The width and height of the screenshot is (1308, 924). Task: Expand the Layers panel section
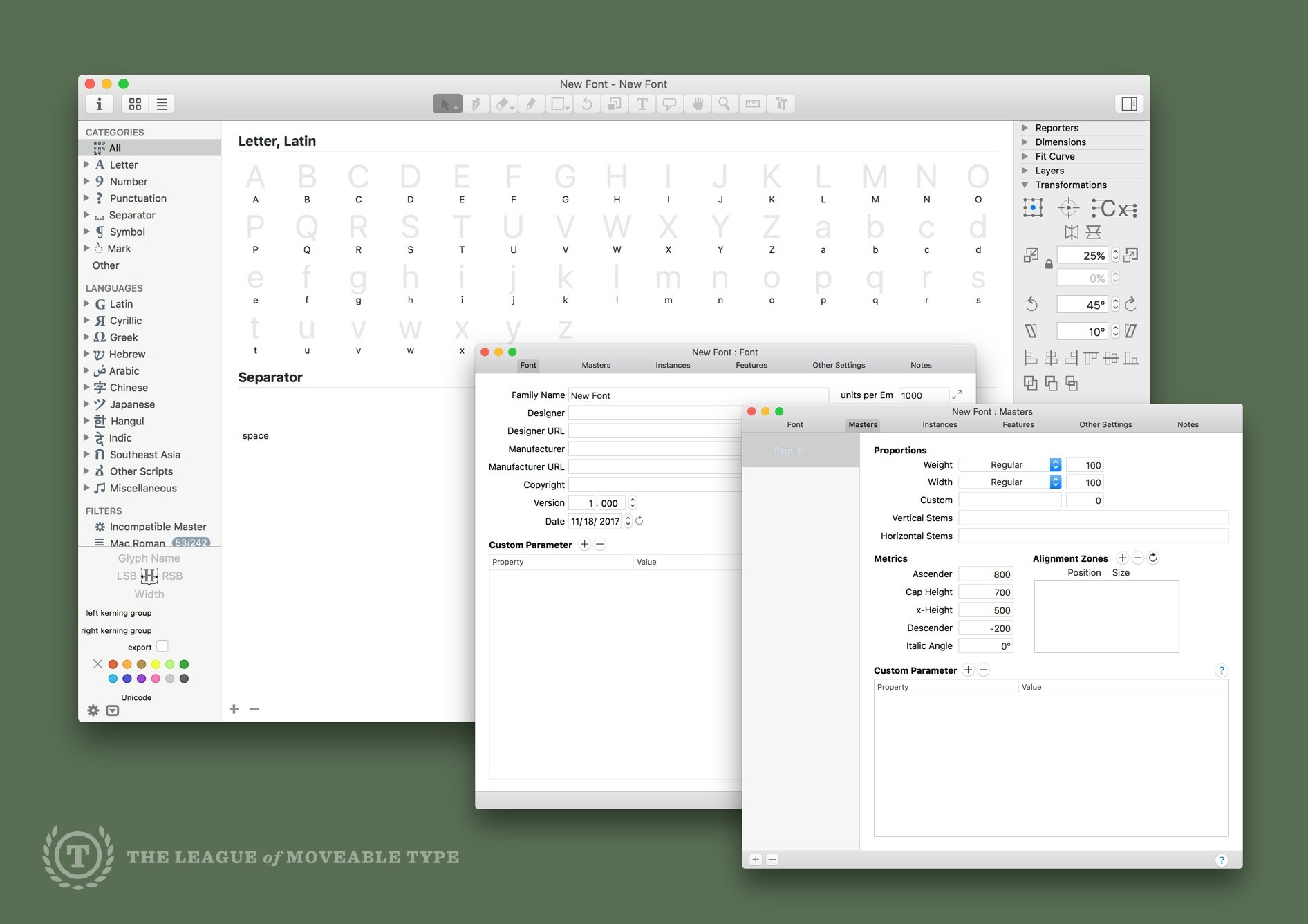1025,171
